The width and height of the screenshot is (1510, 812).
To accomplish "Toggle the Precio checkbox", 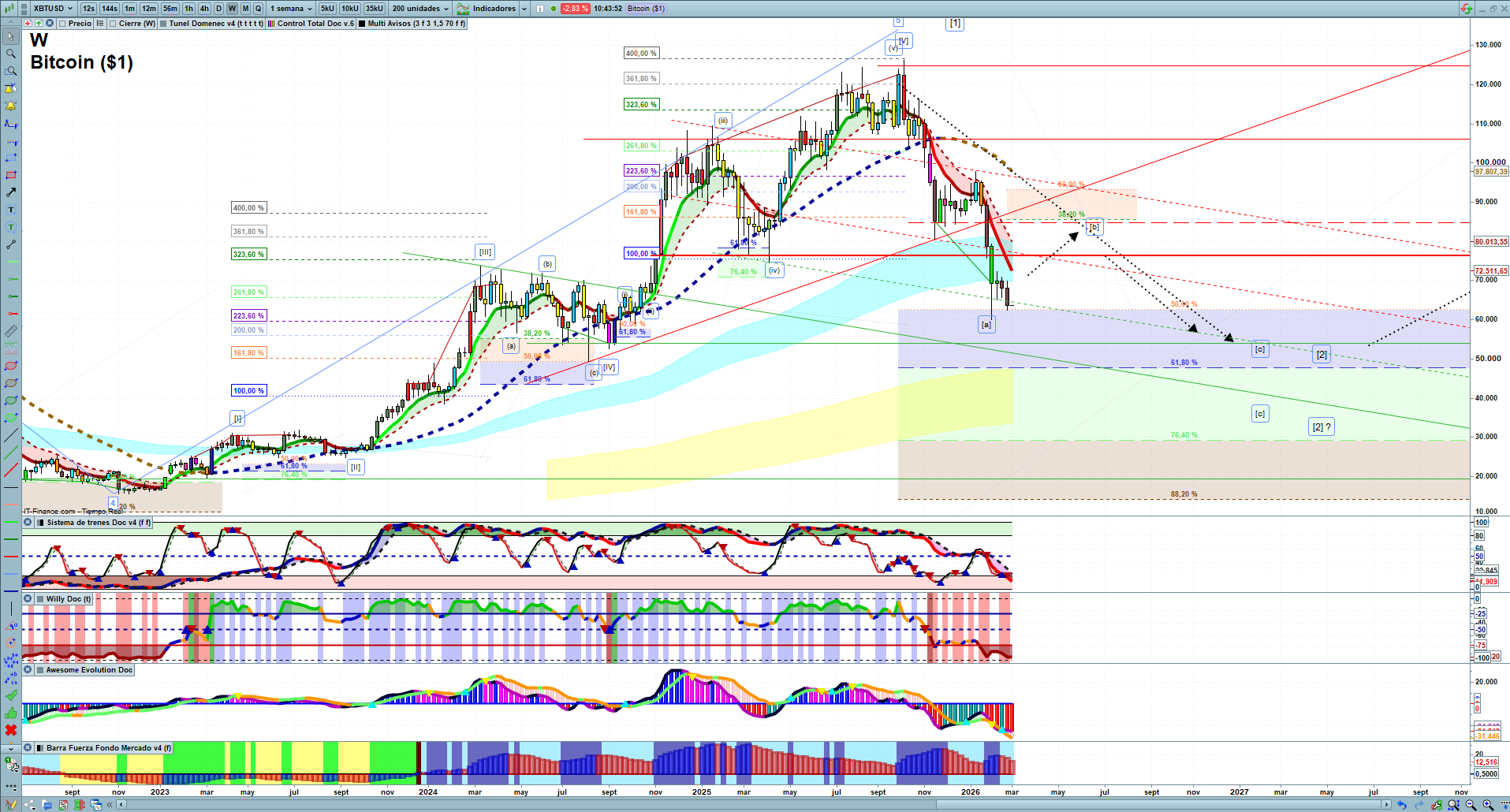I will [62, 24].
